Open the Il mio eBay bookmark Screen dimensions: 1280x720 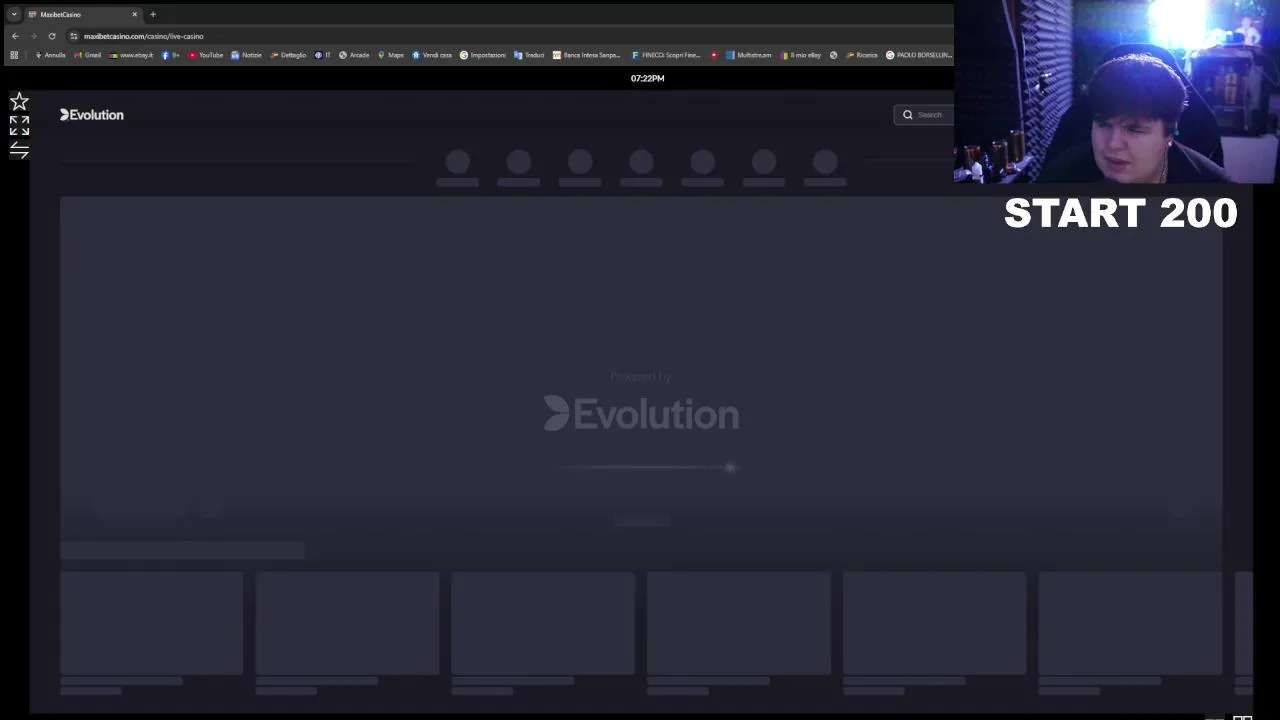pyautogui.click(x=801, y=55)
